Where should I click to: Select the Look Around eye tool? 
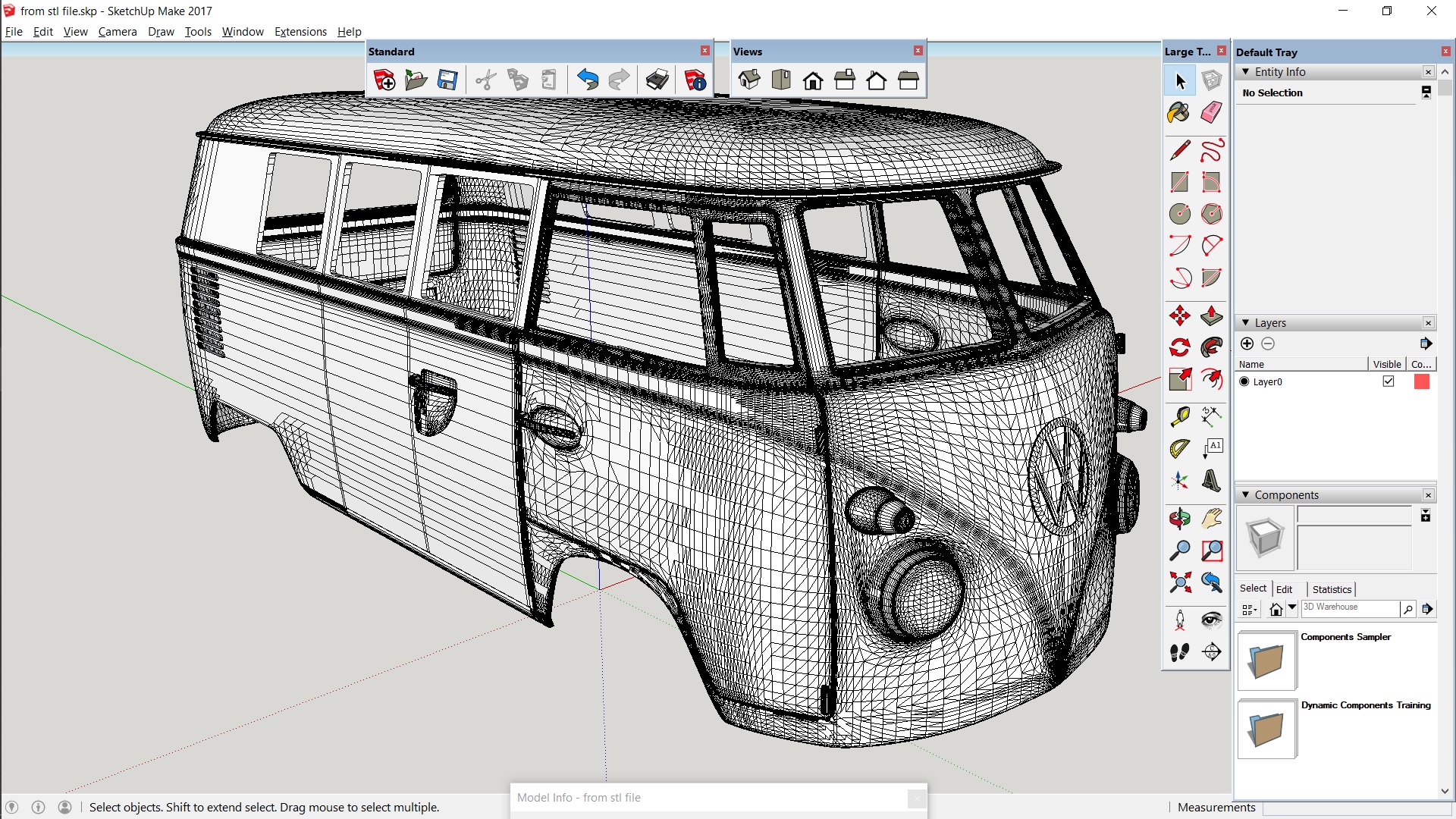pos(1211,620)
